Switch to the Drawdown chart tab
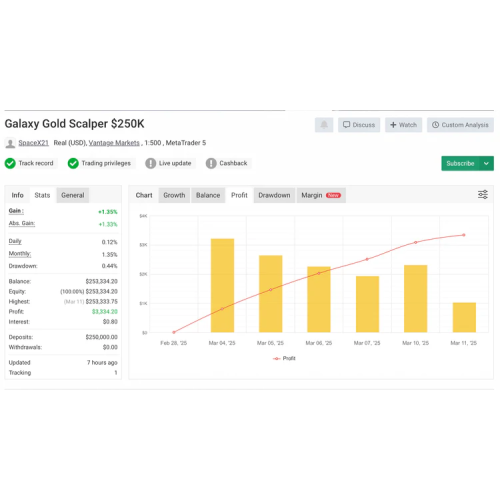 (x=274, y=195)
